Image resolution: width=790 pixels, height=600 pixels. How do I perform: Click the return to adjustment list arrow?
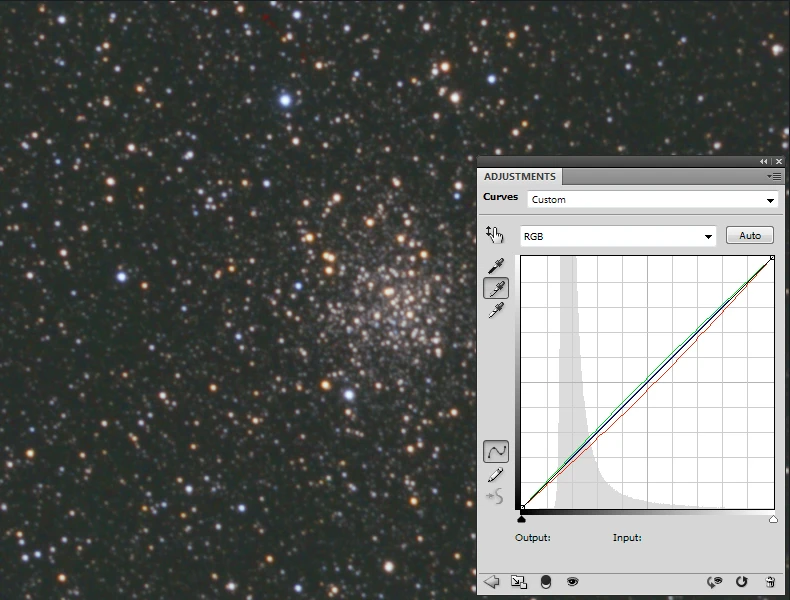point(492,581)
